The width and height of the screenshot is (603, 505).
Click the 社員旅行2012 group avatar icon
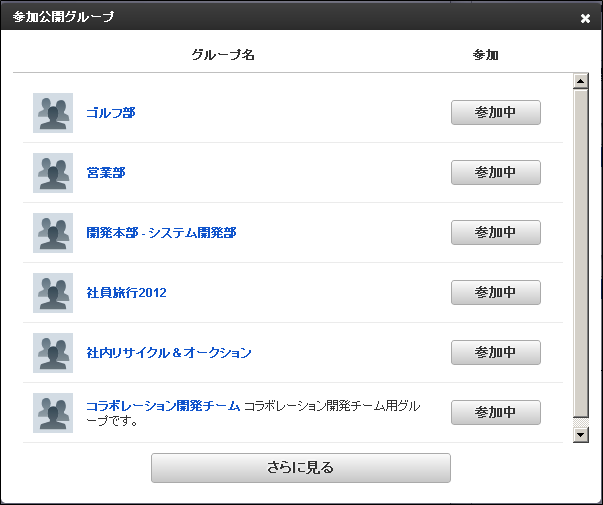coord(53,293)
